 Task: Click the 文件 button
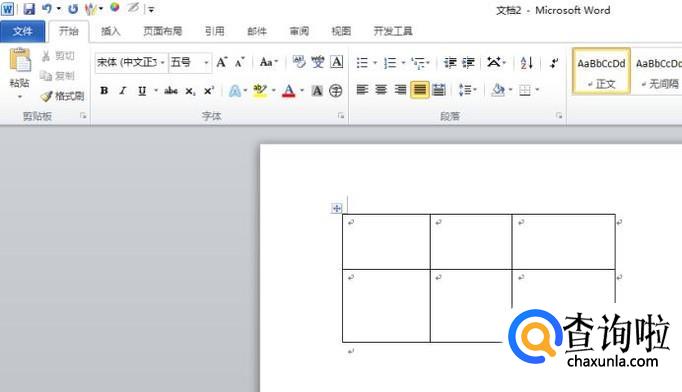tap(23, 31)
